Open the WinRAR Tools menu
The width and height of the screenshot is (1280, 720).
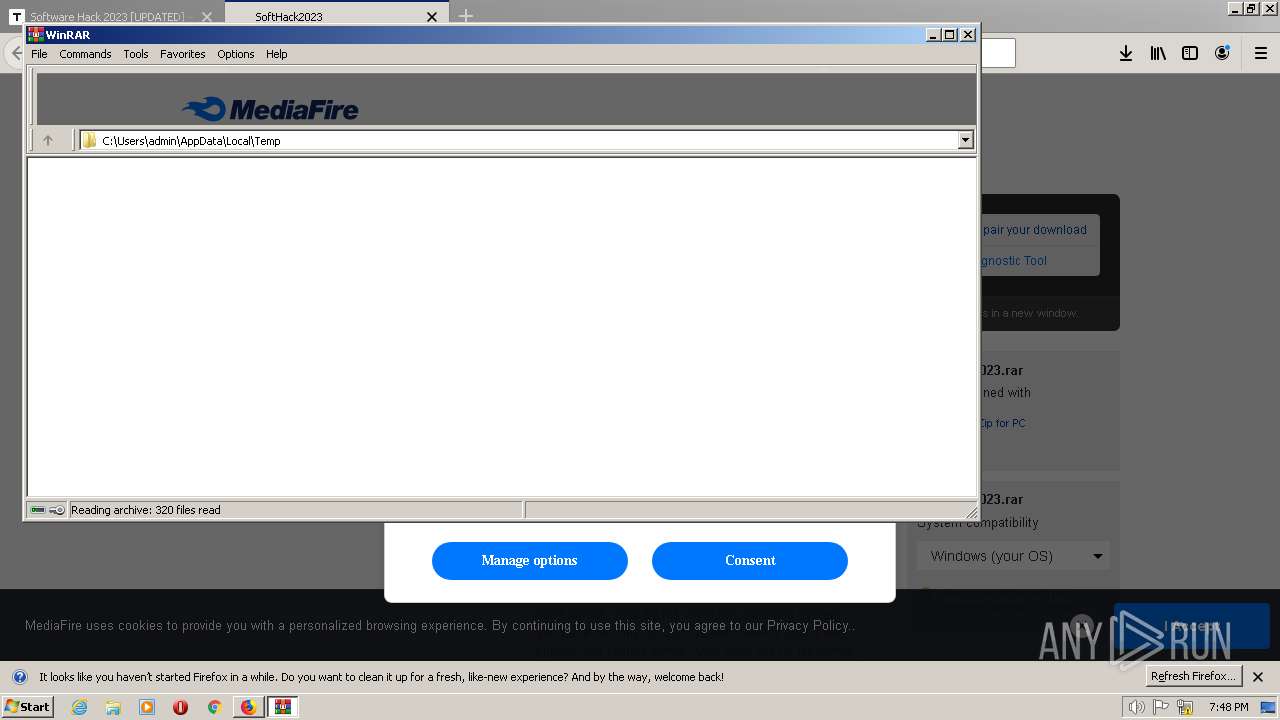136,54
